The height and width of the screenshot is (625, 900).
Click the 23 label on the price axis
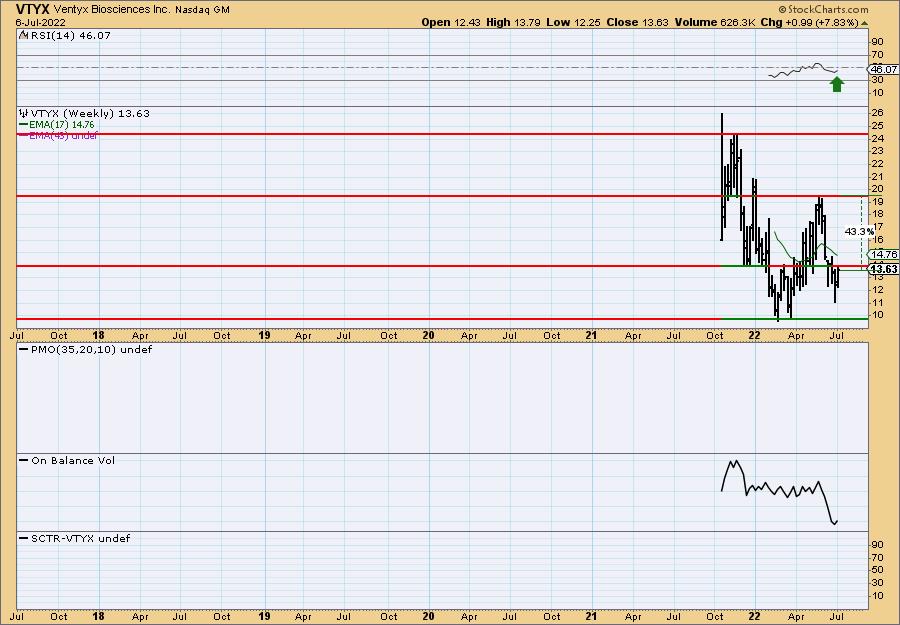point(878,151)
